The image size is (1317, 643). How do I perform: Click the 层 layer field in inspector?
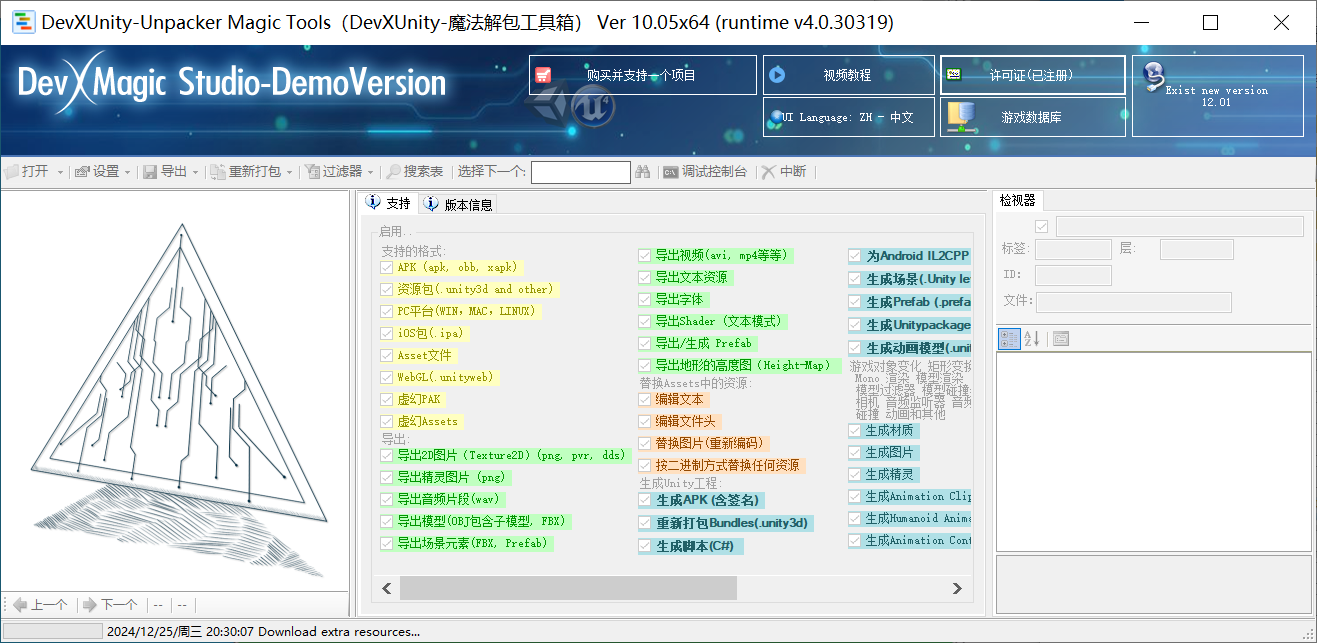pos(1197,249)
